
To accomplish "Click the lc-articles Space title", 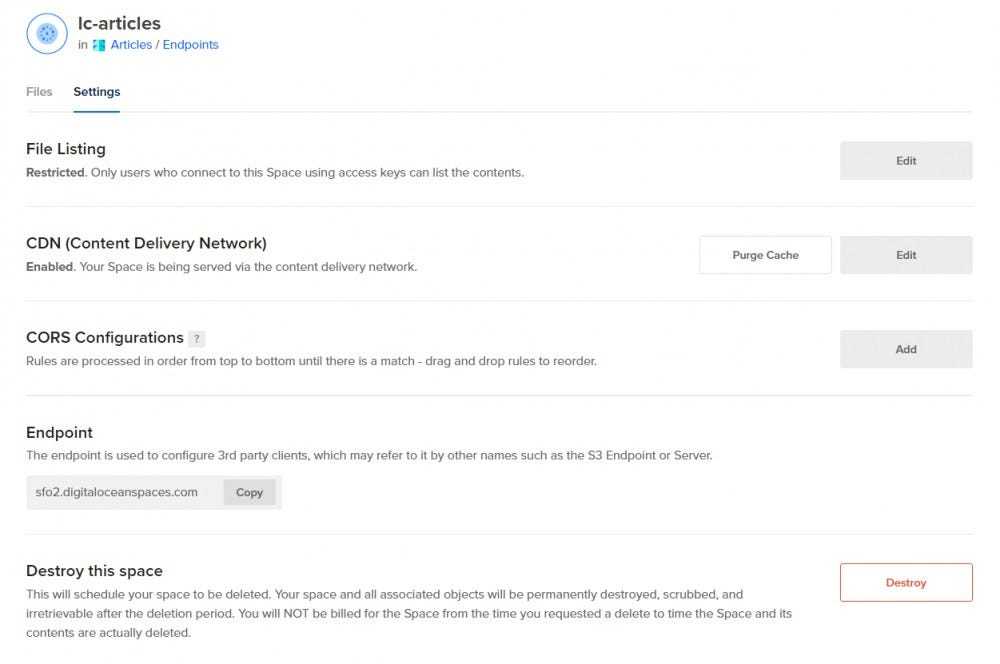I will (119, 23).
